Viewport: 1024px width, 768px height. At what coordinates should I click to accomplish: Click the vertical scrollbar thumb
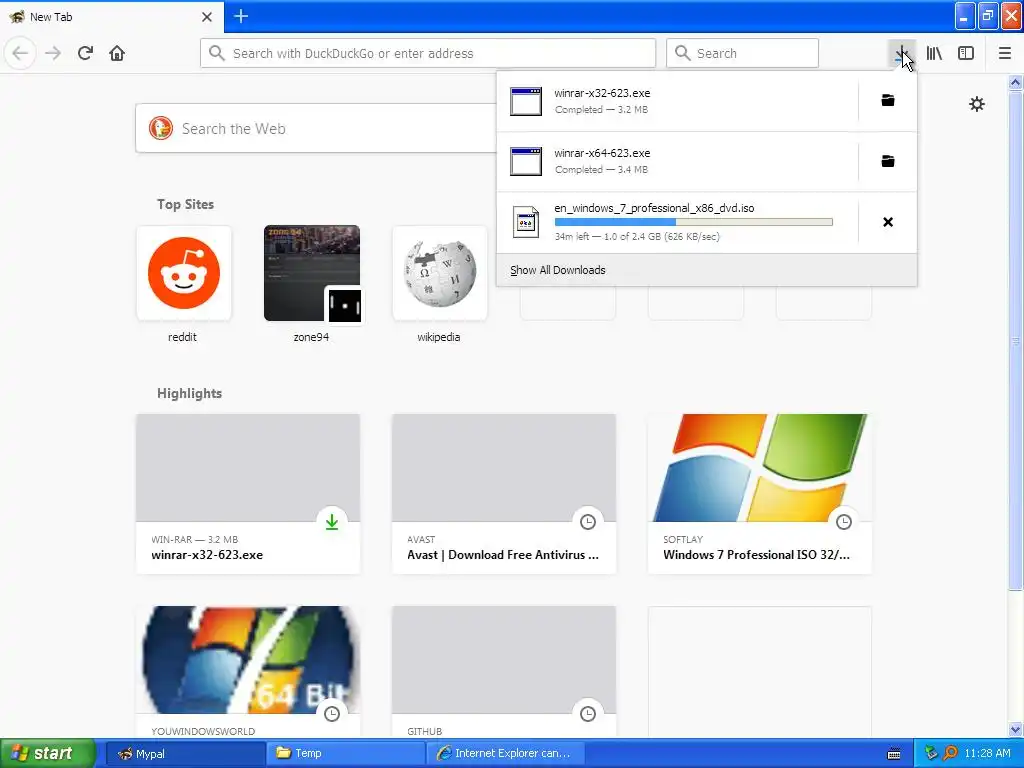(1016, 340)
